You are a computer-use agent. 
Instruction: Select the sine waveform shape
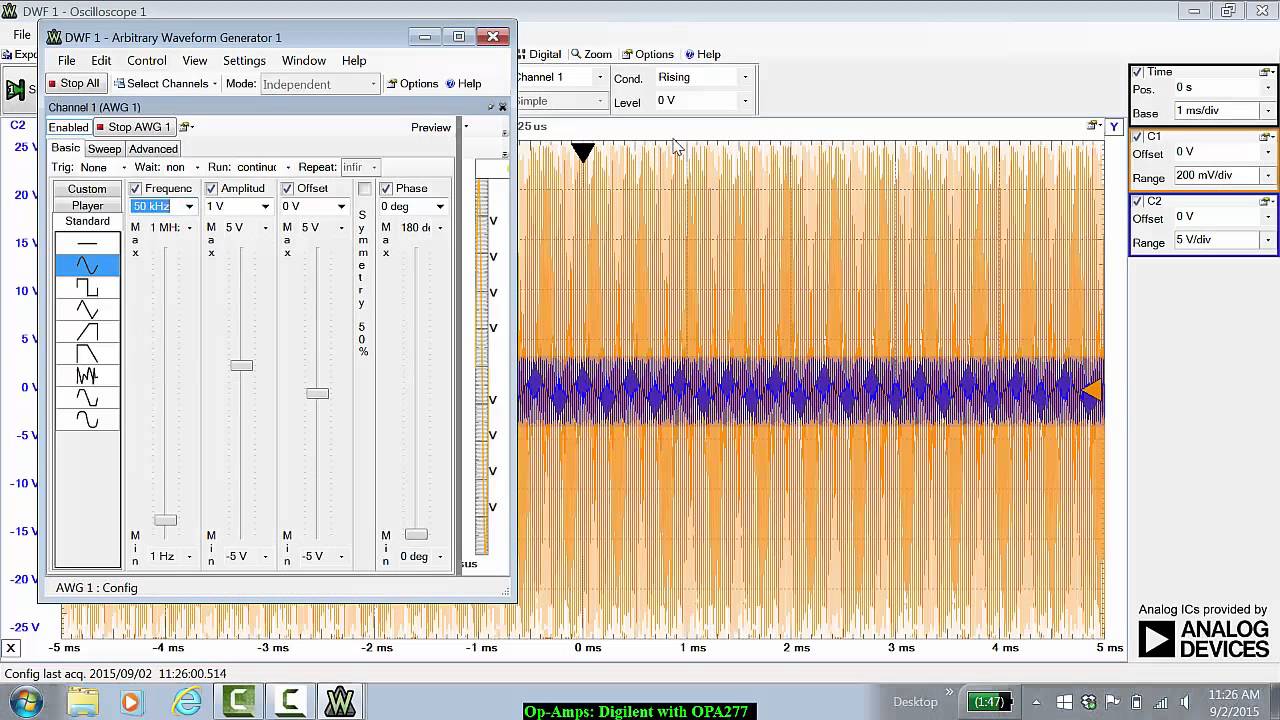[87, 265]
